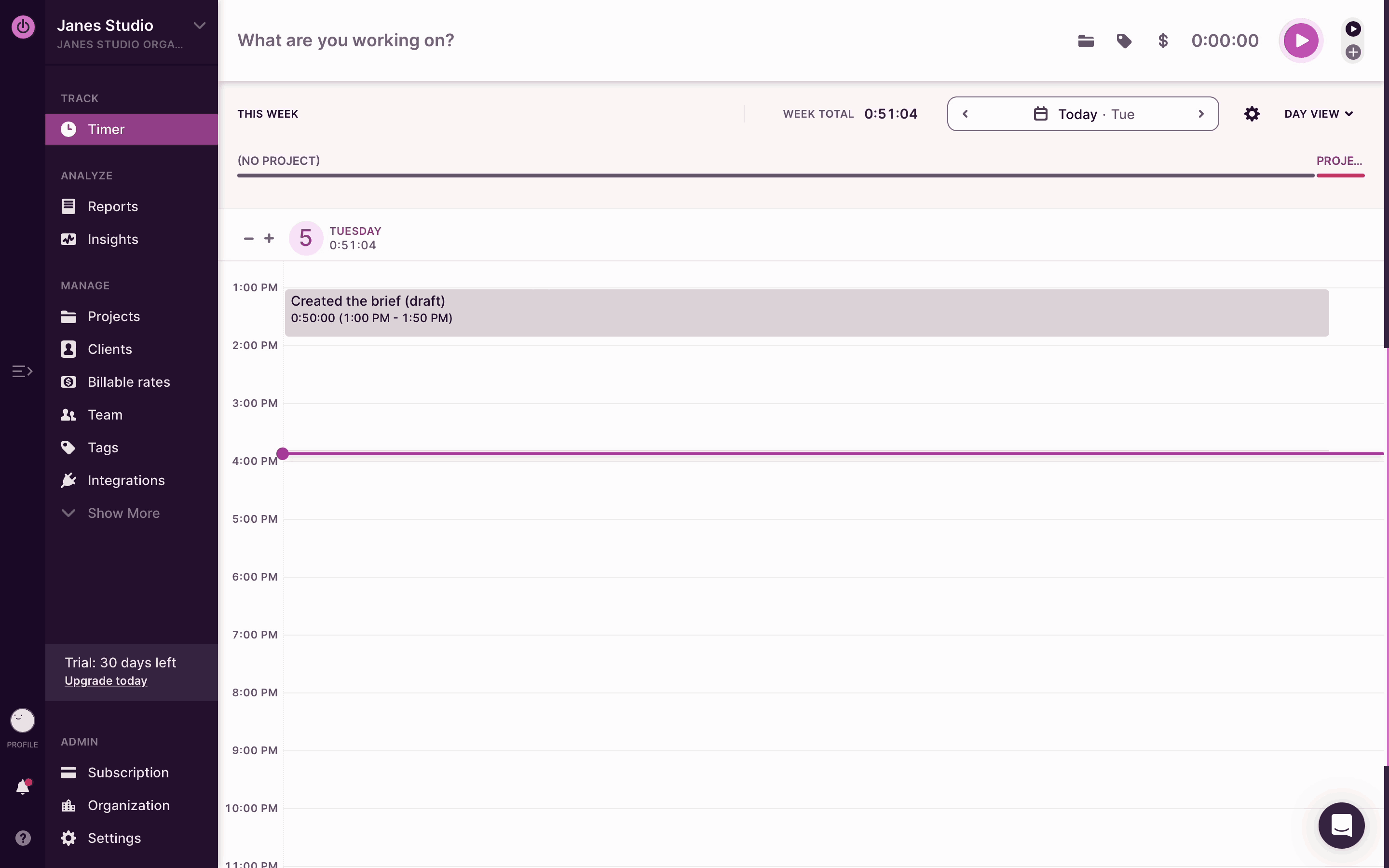Go to previous day arrow
The width and height of the screenshot is (1389, 868).
[966, 114]
